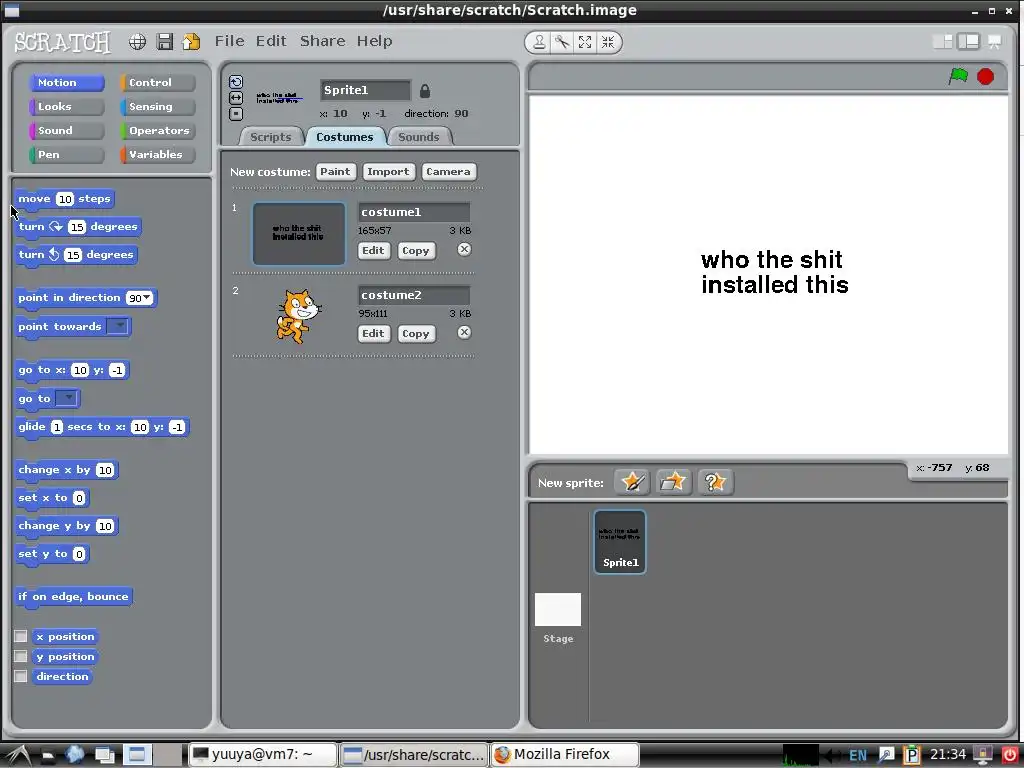Select the Sensing block category
1024x768 pixels.
pos(157,106)
